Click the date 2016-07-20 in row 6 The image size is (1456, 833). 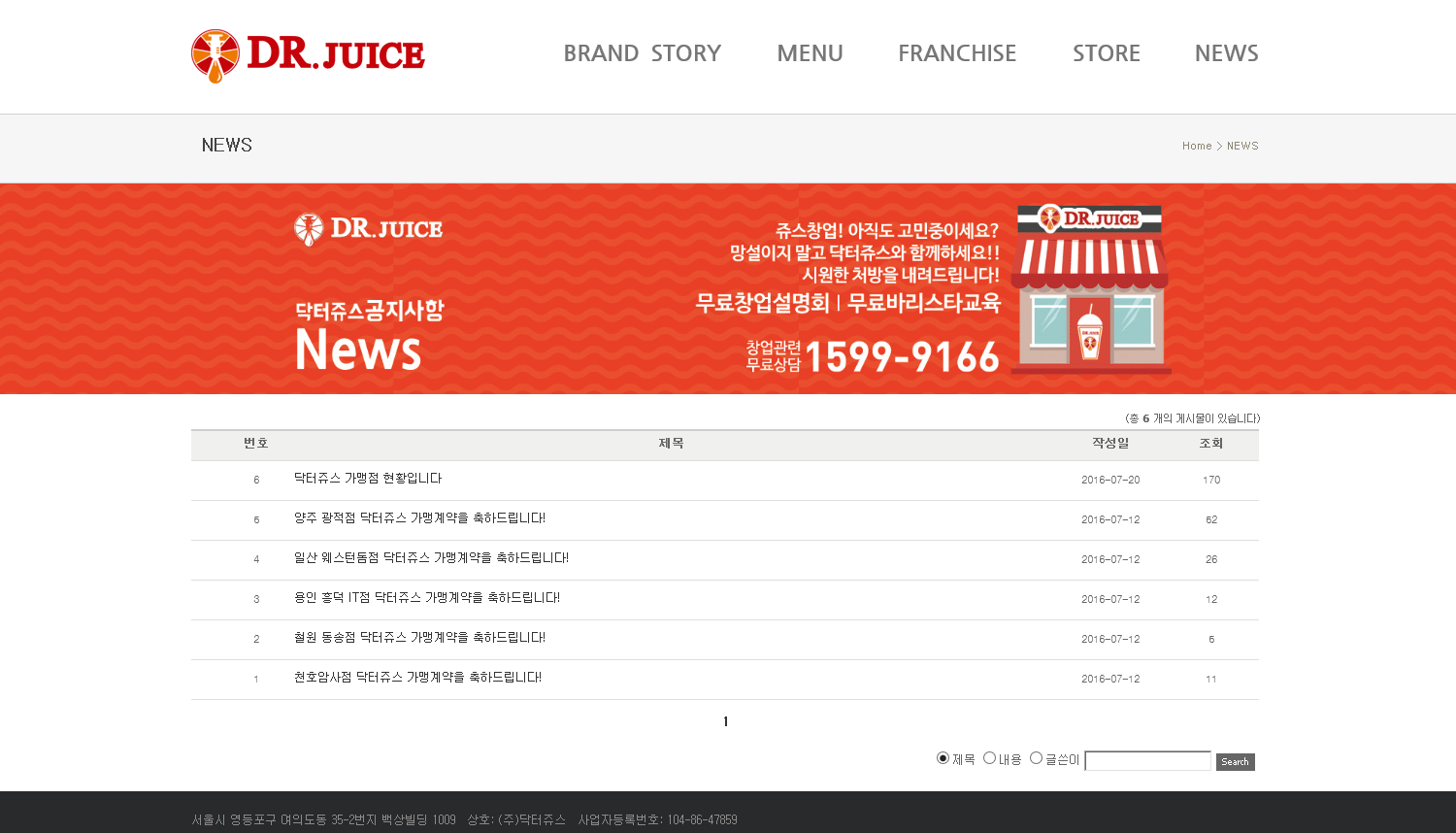(x=1110, y=480)
